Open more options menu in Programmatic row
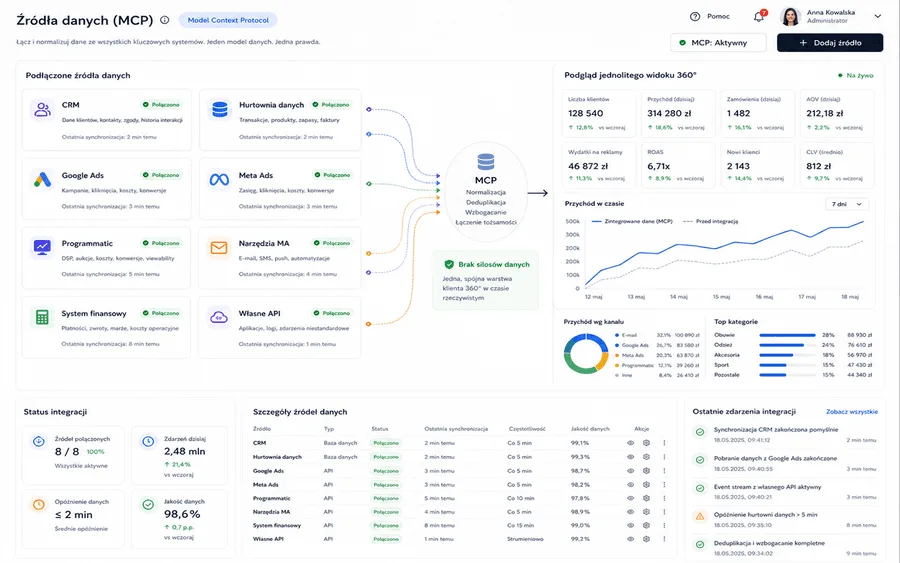Screen dimensions: 900x563 pos(664,498)
